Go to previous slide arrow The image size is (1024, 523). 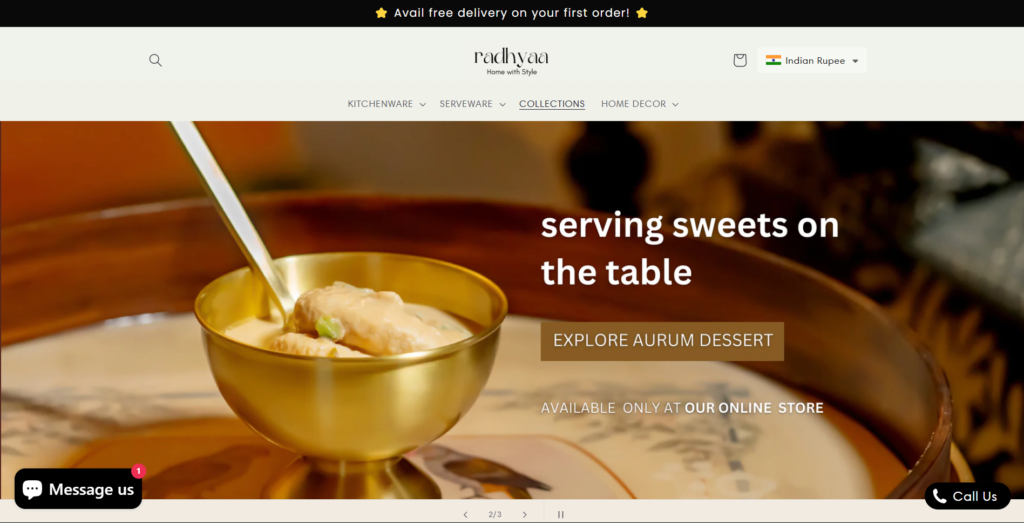coord(465,515)
